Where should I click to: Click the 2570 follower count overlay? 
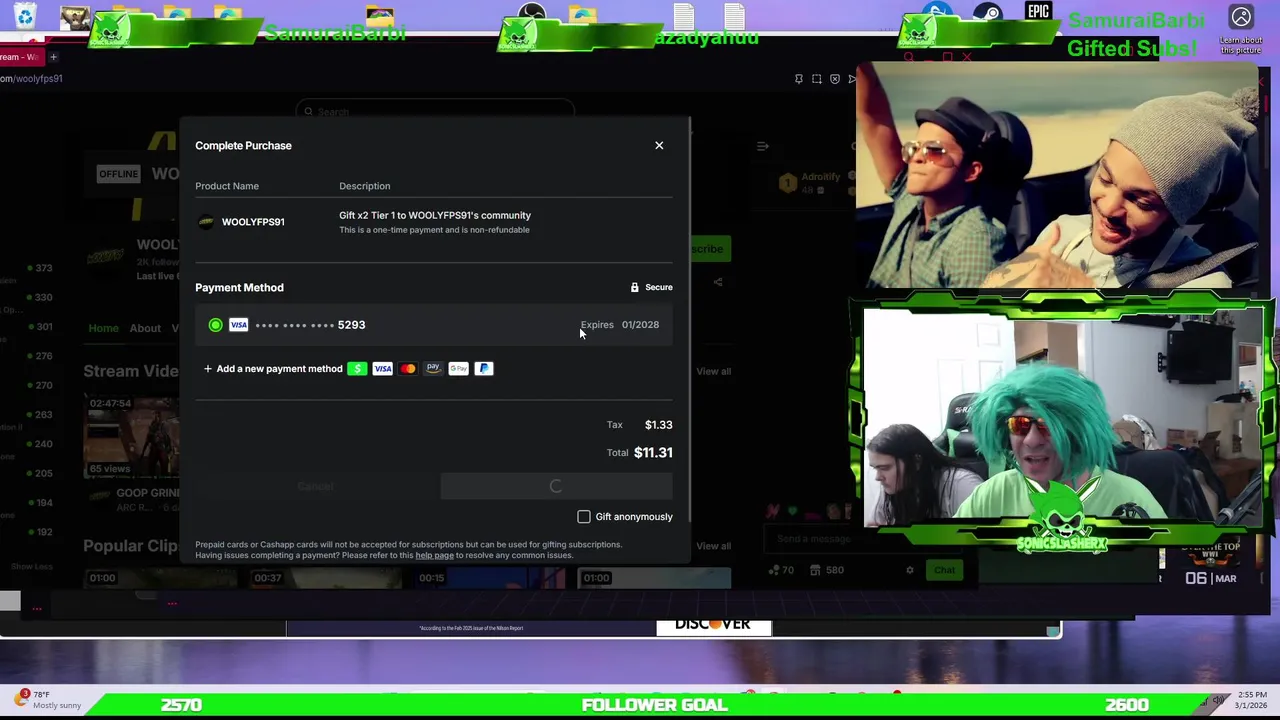coord(181,705)
